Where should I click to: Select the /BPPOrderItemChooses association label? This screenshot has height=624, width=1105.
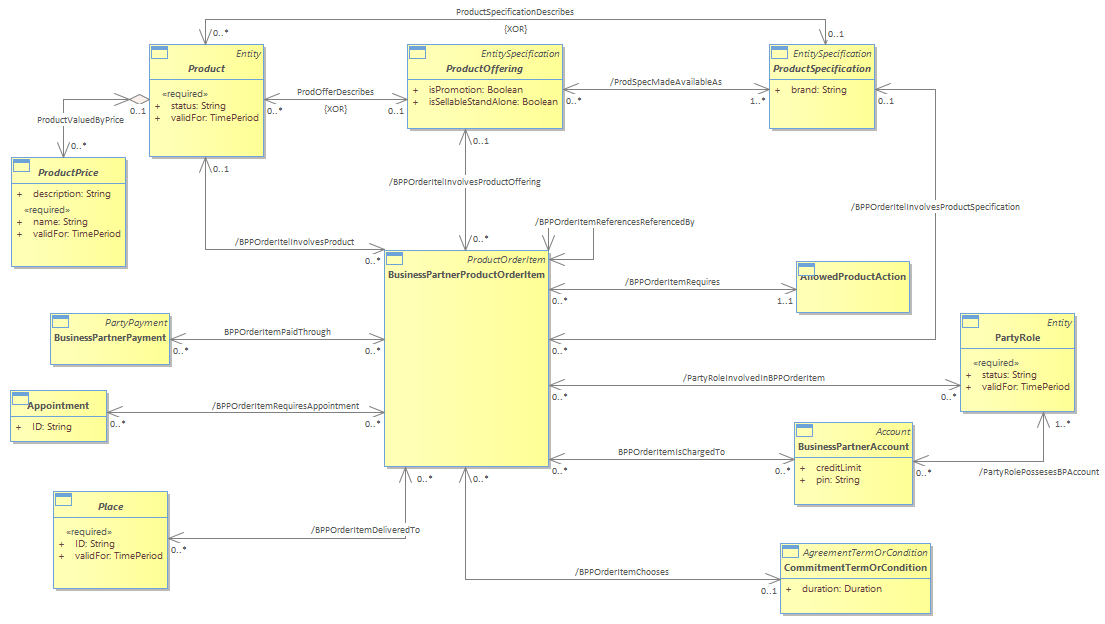pos(622,572)
